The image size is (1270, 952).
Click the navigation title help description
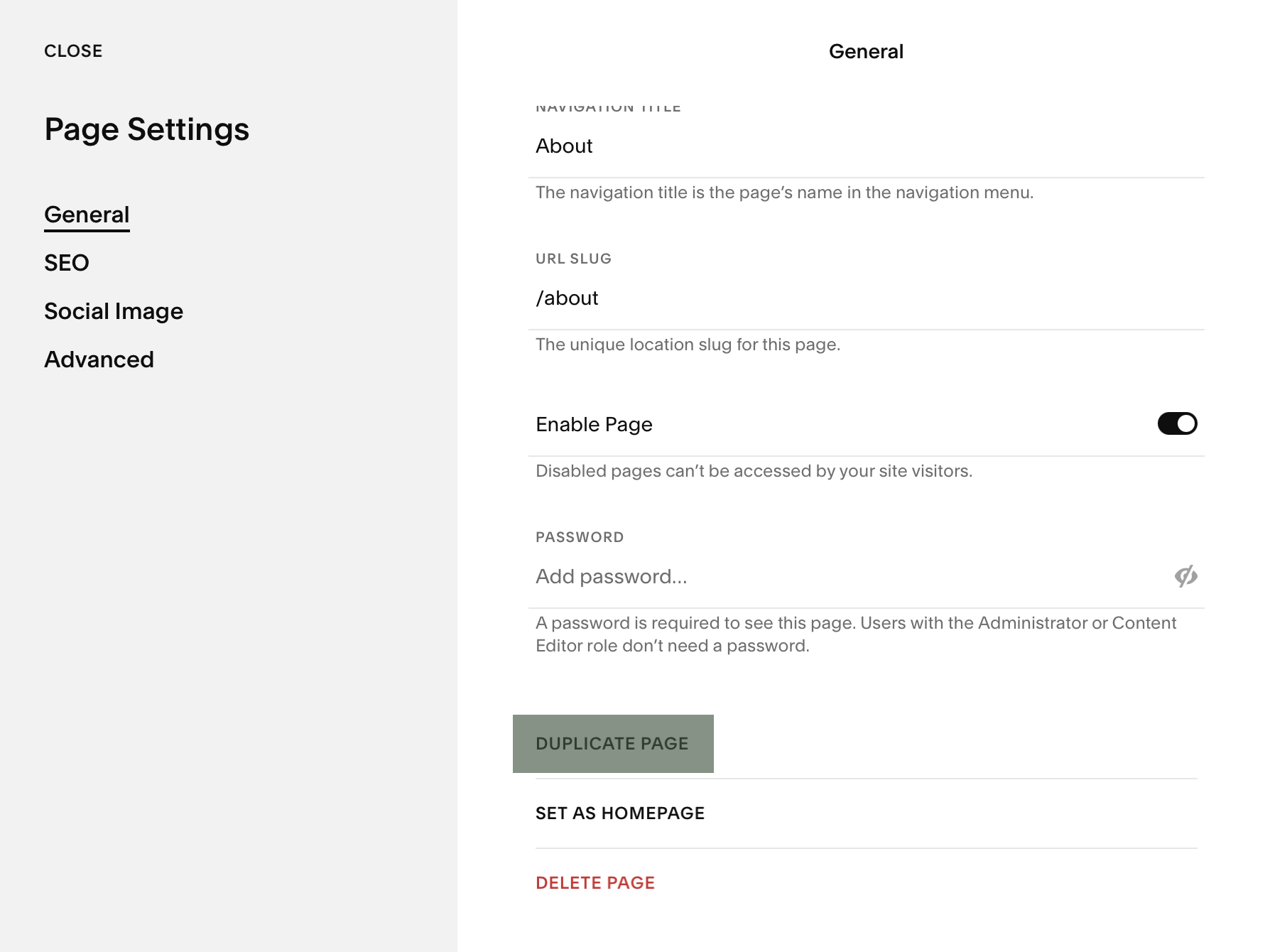point(784,193)
